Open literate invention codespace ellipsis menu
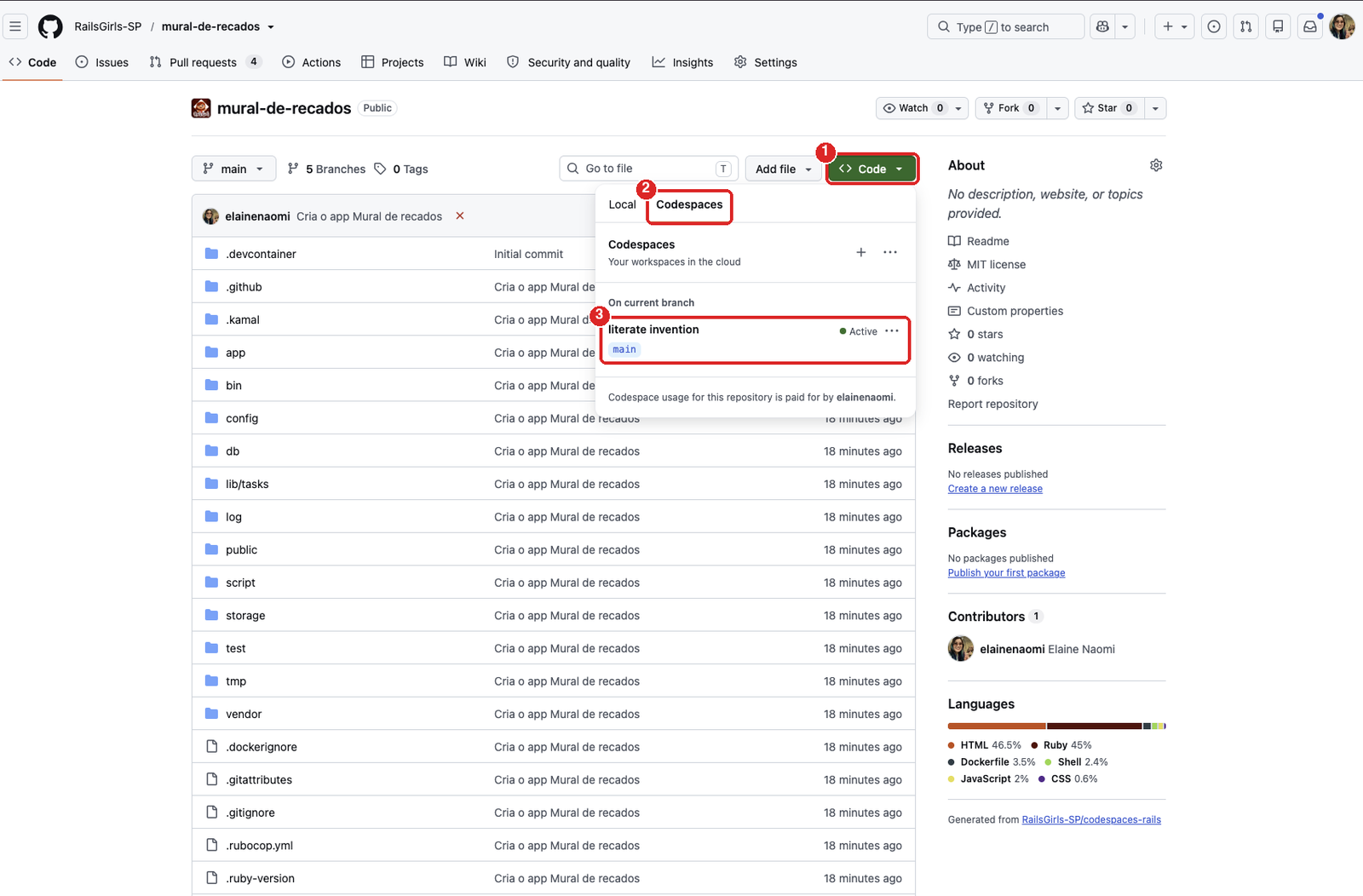 coord(892,330)
